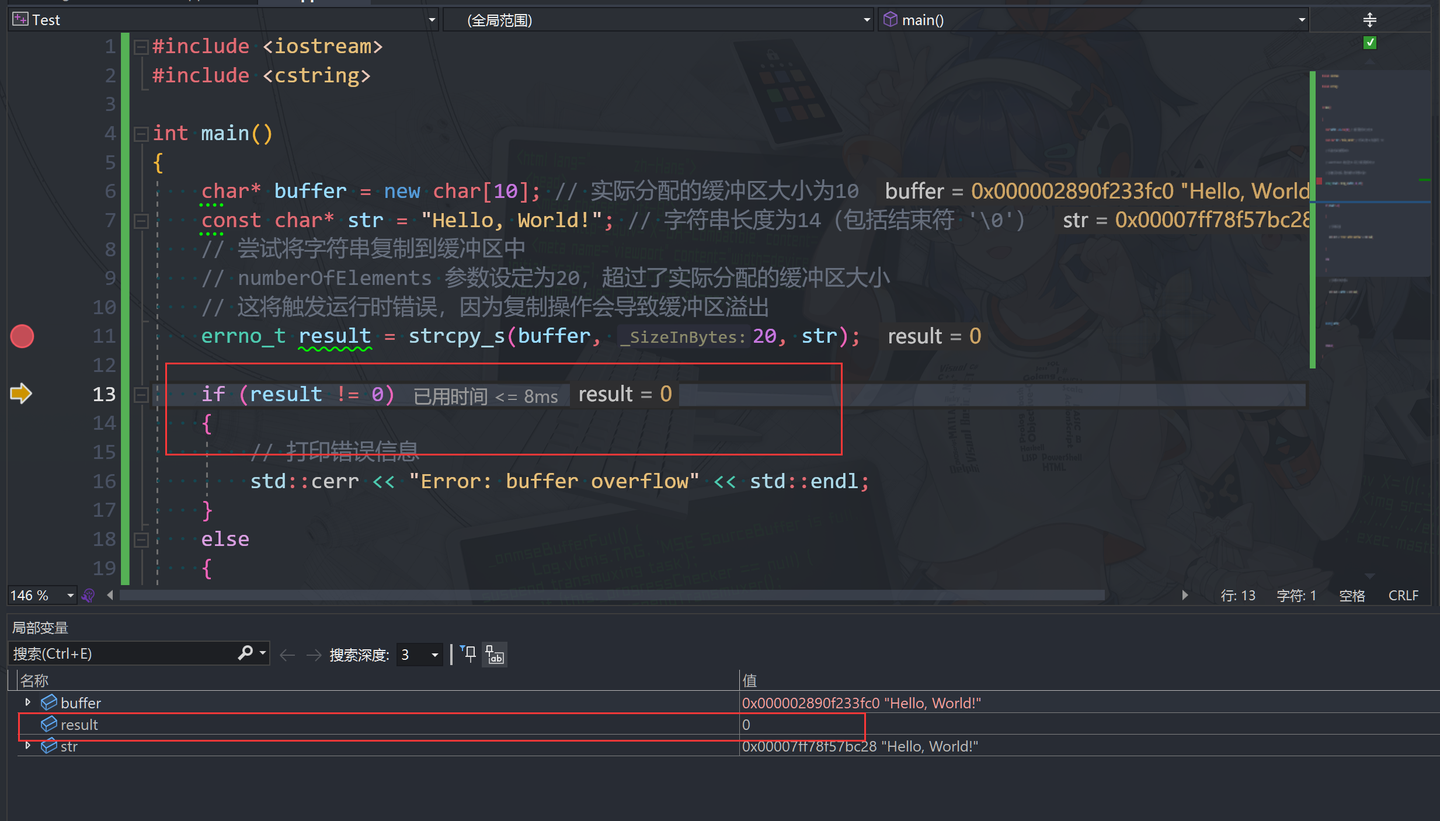This screenshot has height=821, width=1440.
Task: Toggle the red breakpoint on line 11
Action: (22, 336)
